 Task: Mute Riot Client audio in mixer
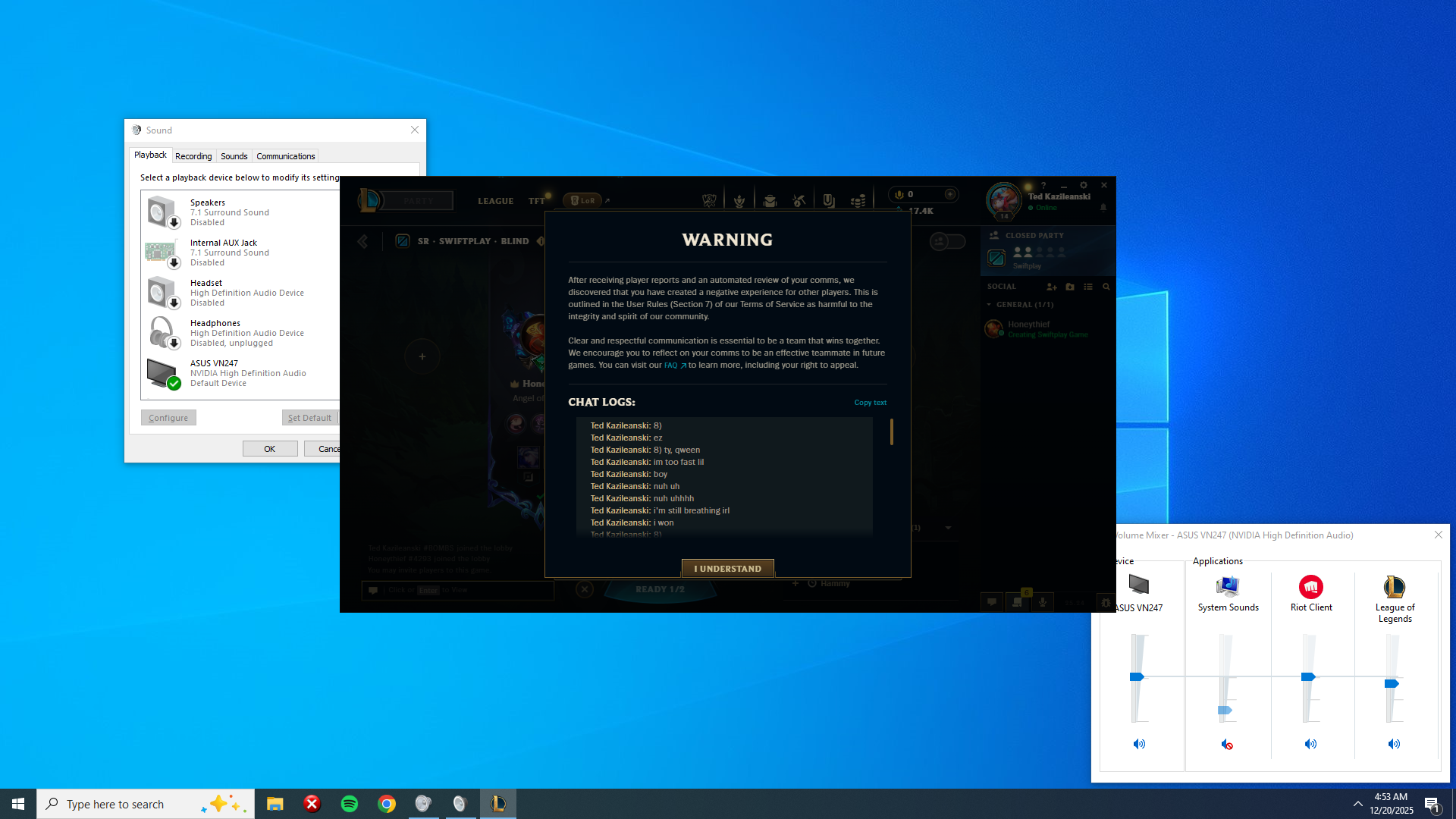tap(1310, 745)
